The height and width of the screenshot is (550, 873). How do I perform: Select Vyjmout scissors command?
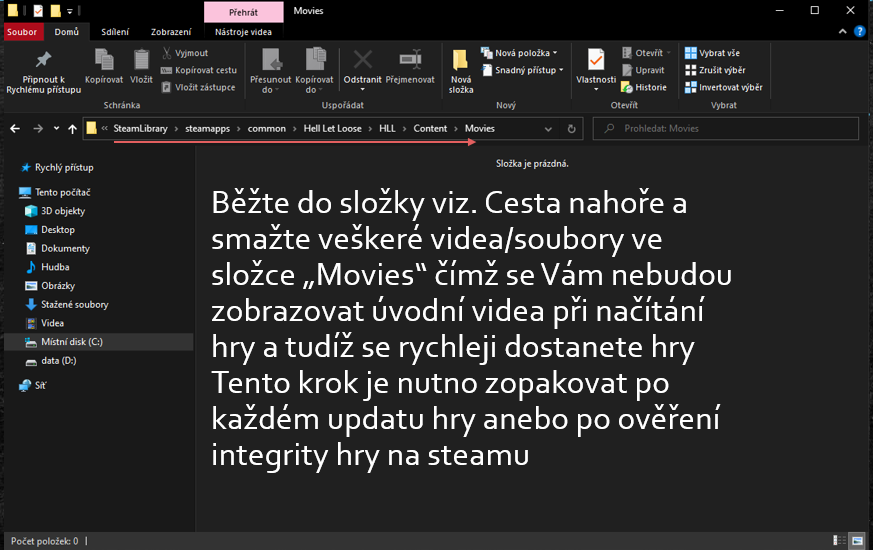tap(185, 53)
